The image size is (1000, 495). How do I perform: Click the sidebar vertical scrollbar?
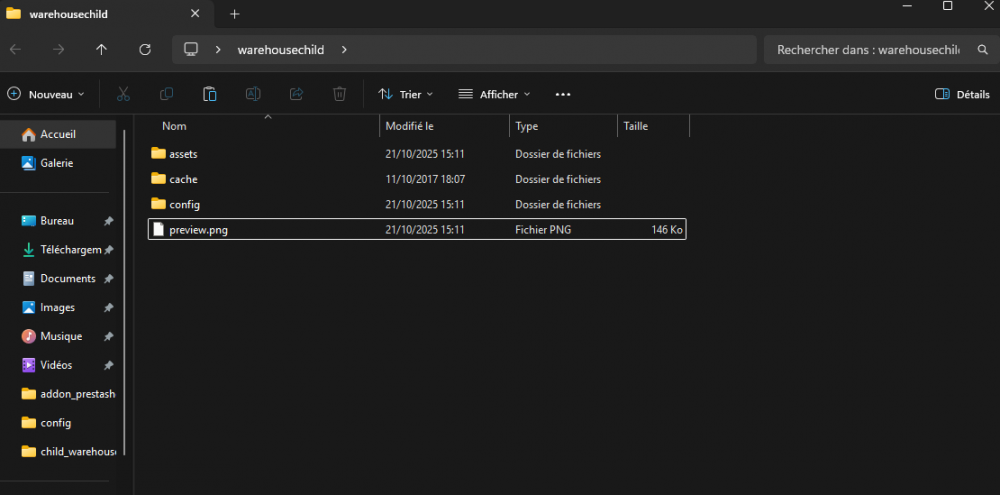click(124, 292)
